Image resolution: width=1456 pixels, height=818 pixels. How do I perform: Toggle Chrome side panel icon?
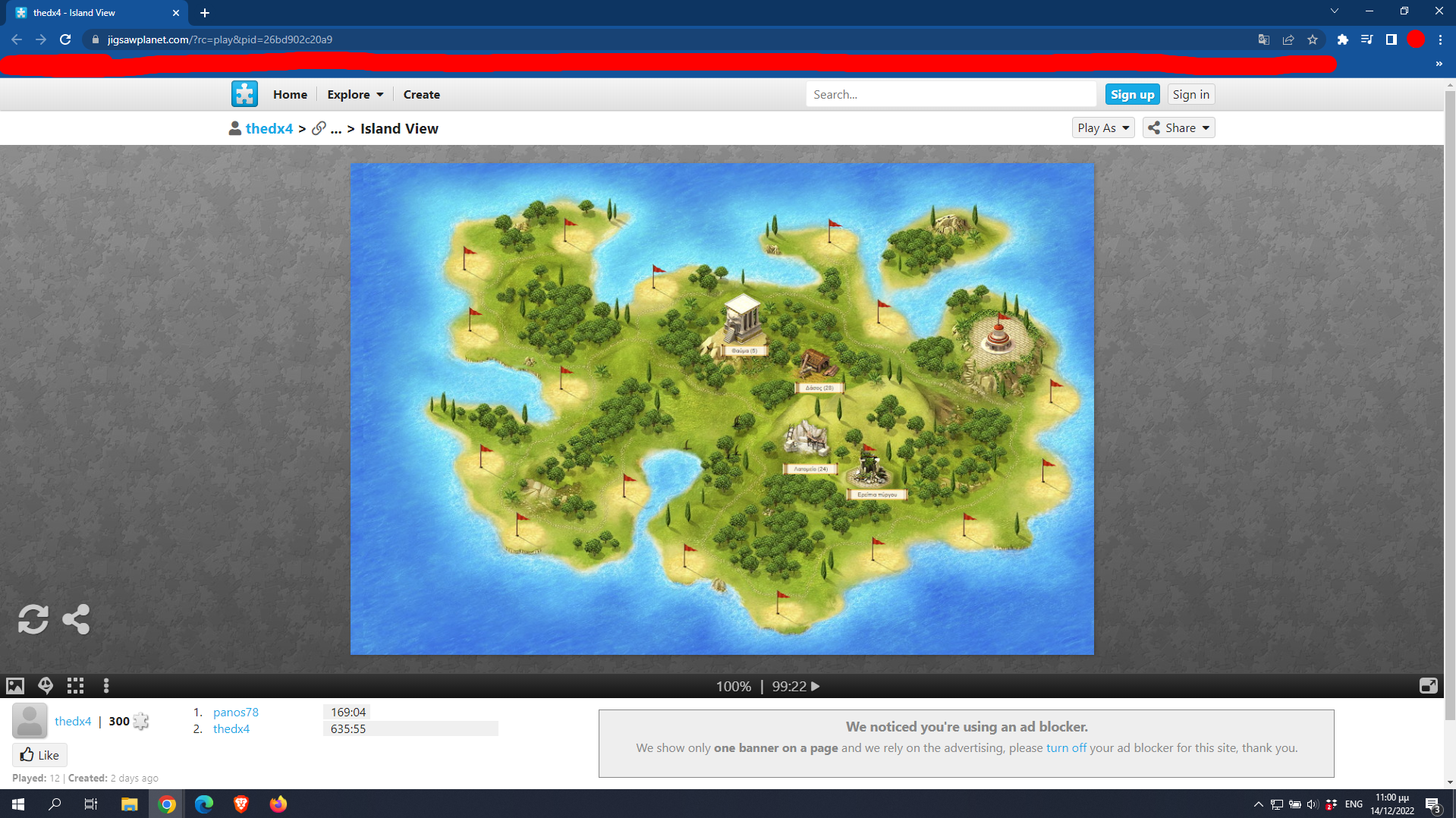tap(1391, 39)
